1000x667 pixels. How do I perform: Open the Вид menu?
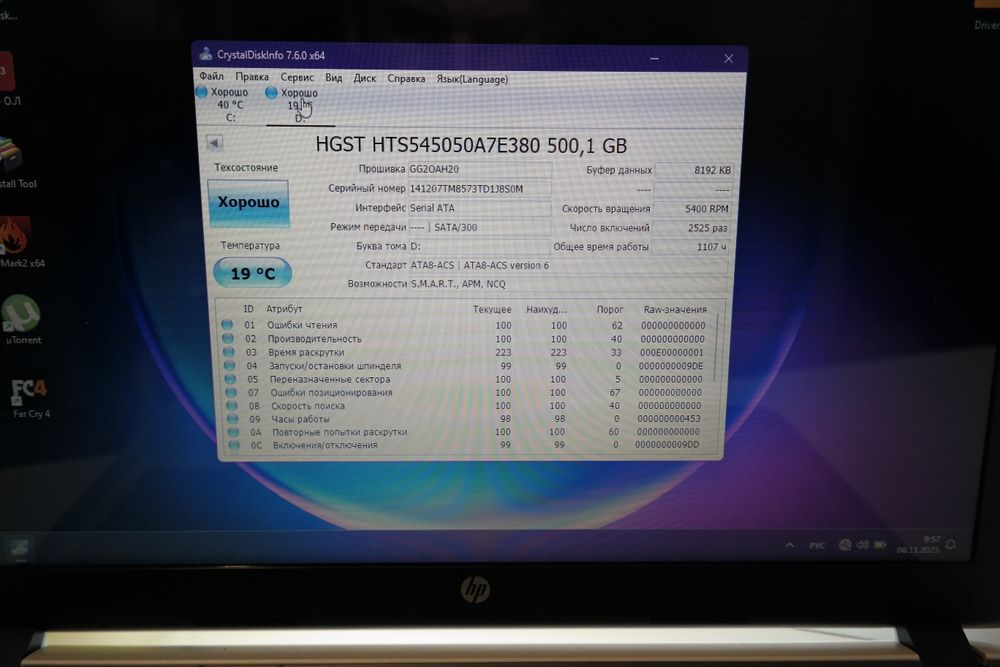[x=334, y=78]
